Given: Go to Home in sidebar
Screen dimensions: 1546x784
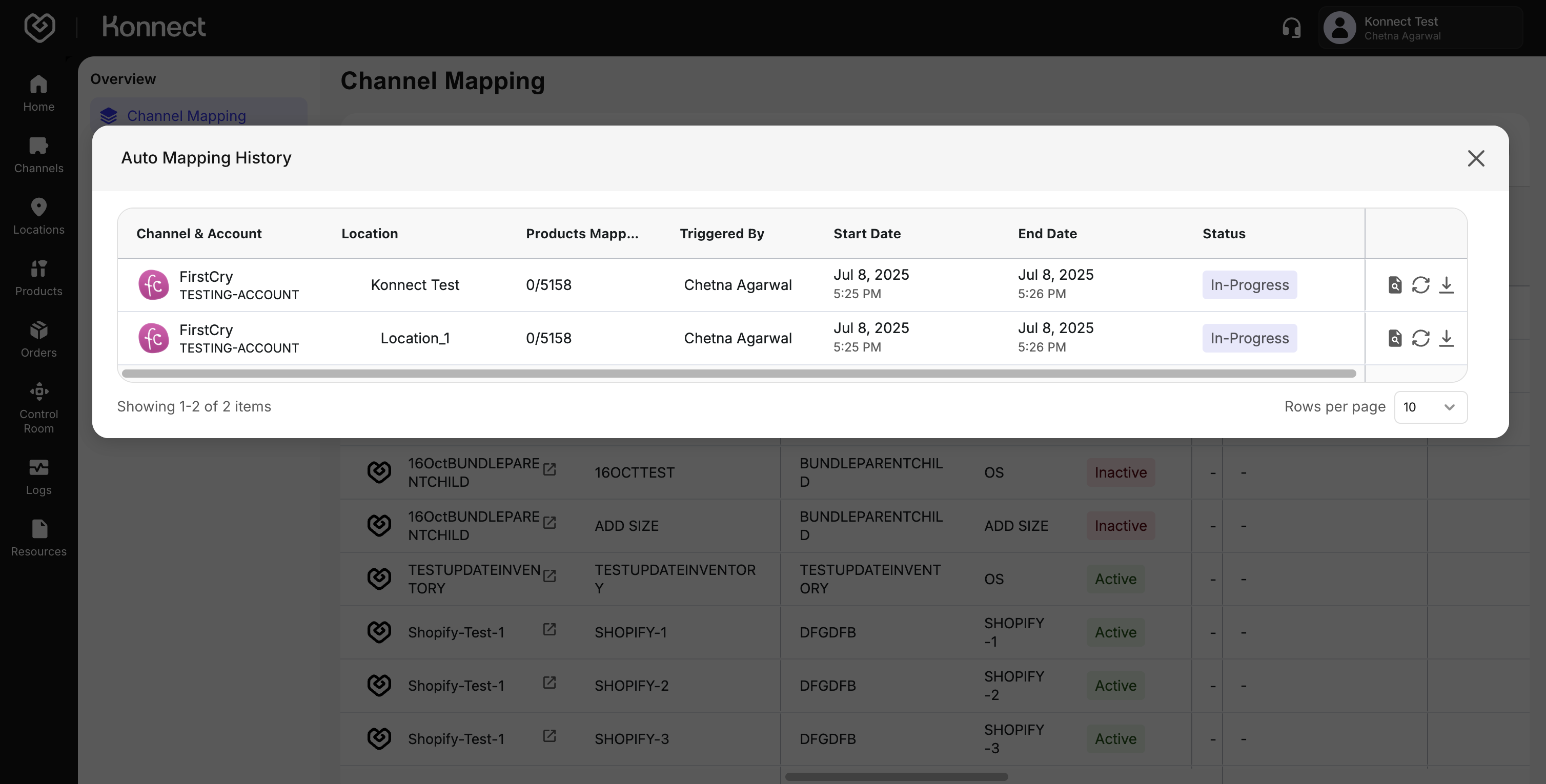Looking at the screenshot, I should [x=38, y=94].
